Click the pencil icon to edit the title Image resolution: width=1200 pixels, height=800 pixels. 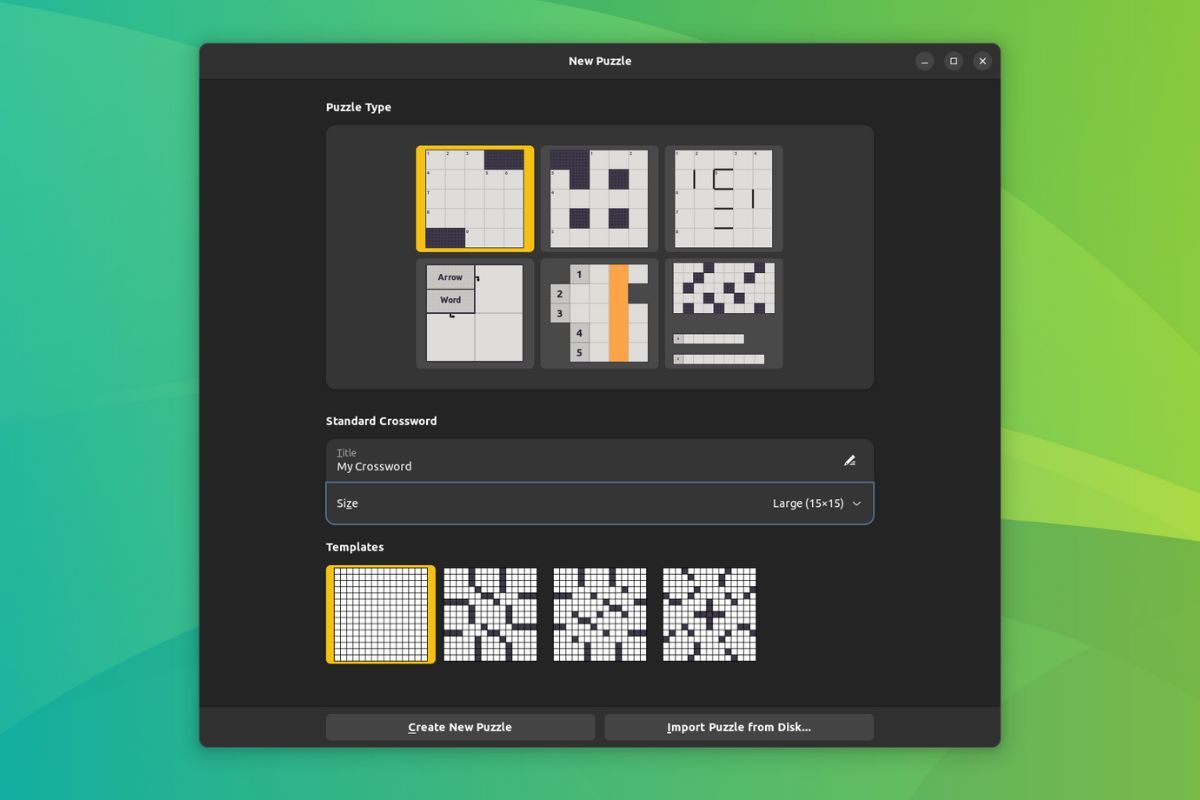(x=849, y=460)
